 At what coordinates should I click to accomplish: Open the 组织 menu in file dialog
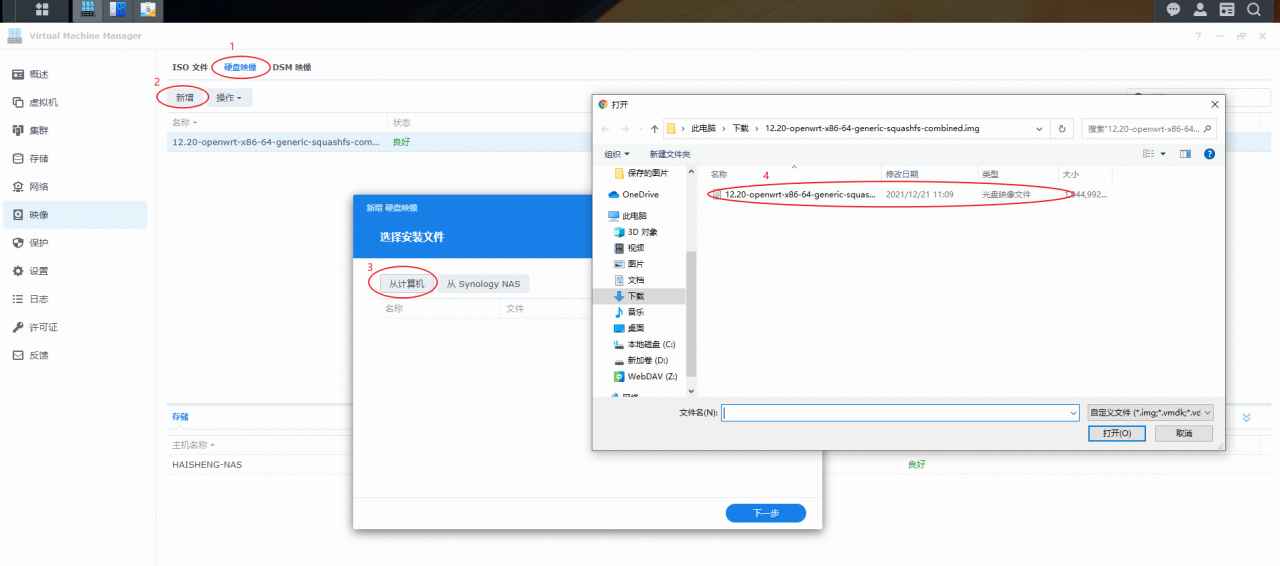pos(617,154)
